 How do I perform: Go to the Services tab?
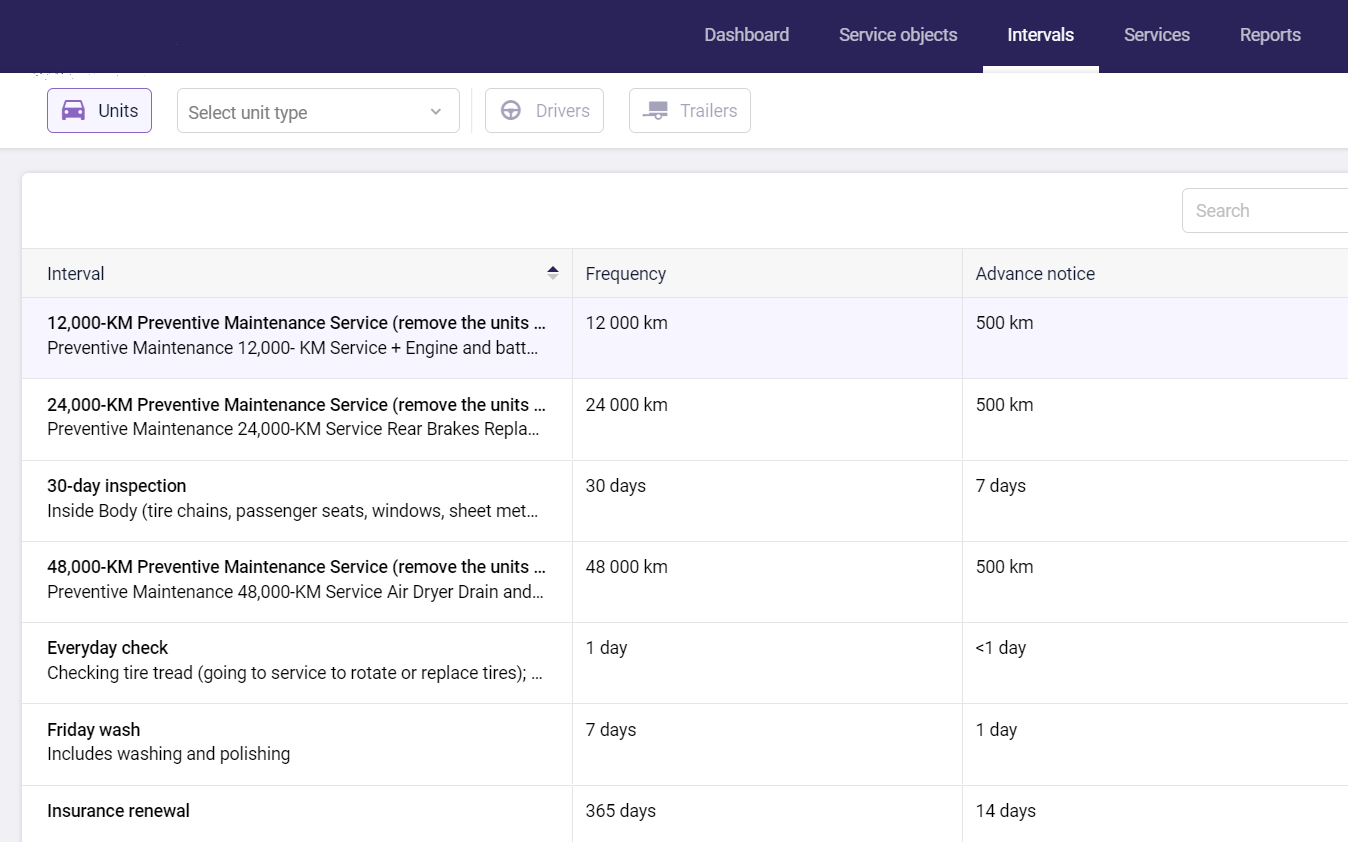[x=1156, y=35]
